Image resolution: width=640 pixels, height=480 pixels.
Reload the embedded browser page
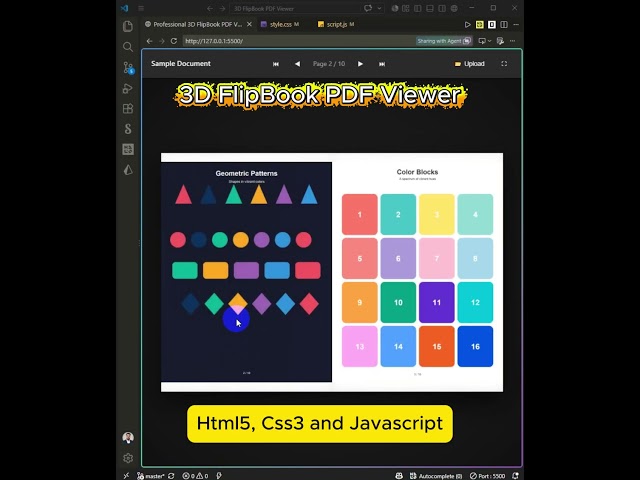click(x=174, y=41)
